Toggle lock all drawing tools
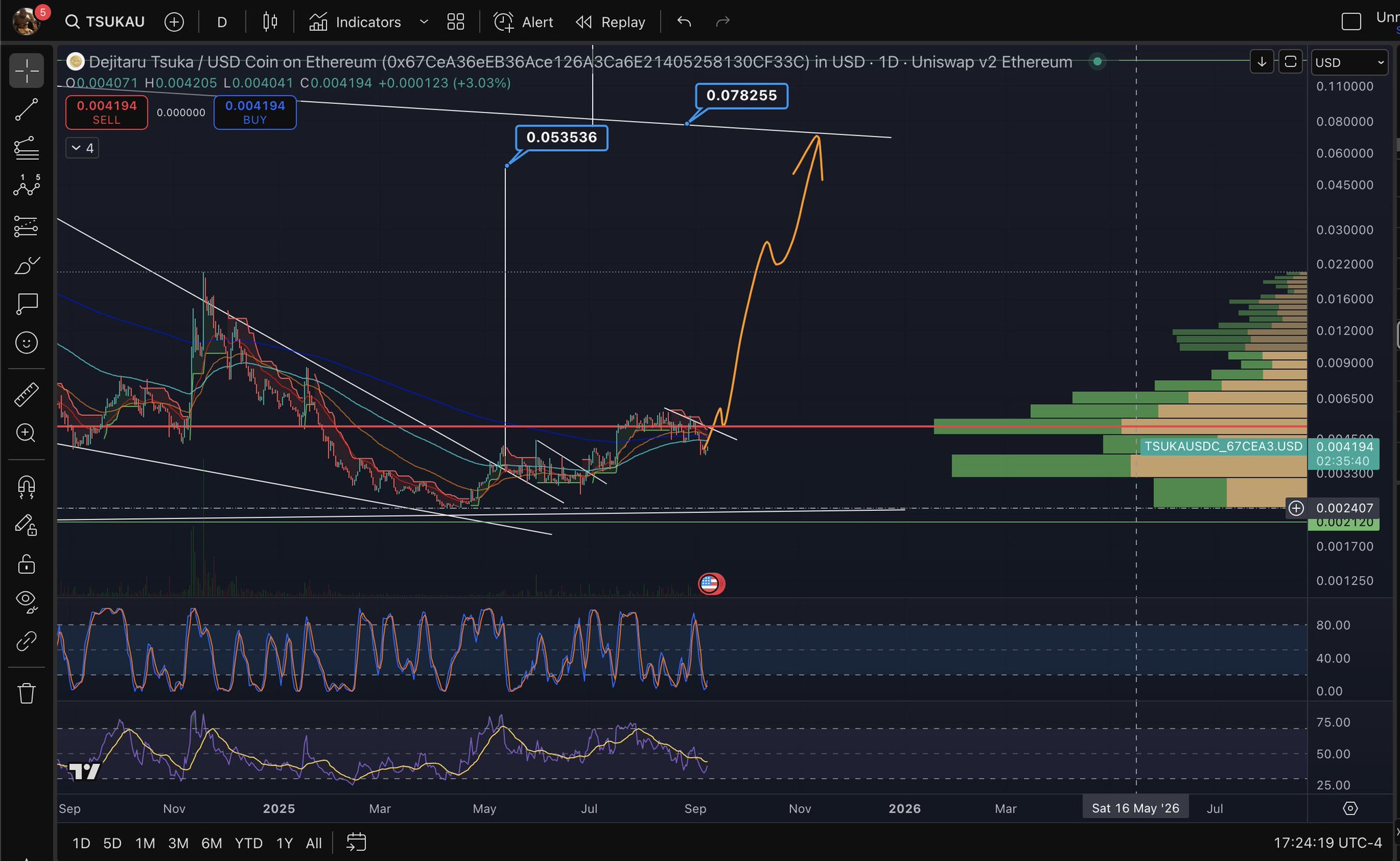The height and width of the screenshot is (861, 1400). (x=27, y=564)
